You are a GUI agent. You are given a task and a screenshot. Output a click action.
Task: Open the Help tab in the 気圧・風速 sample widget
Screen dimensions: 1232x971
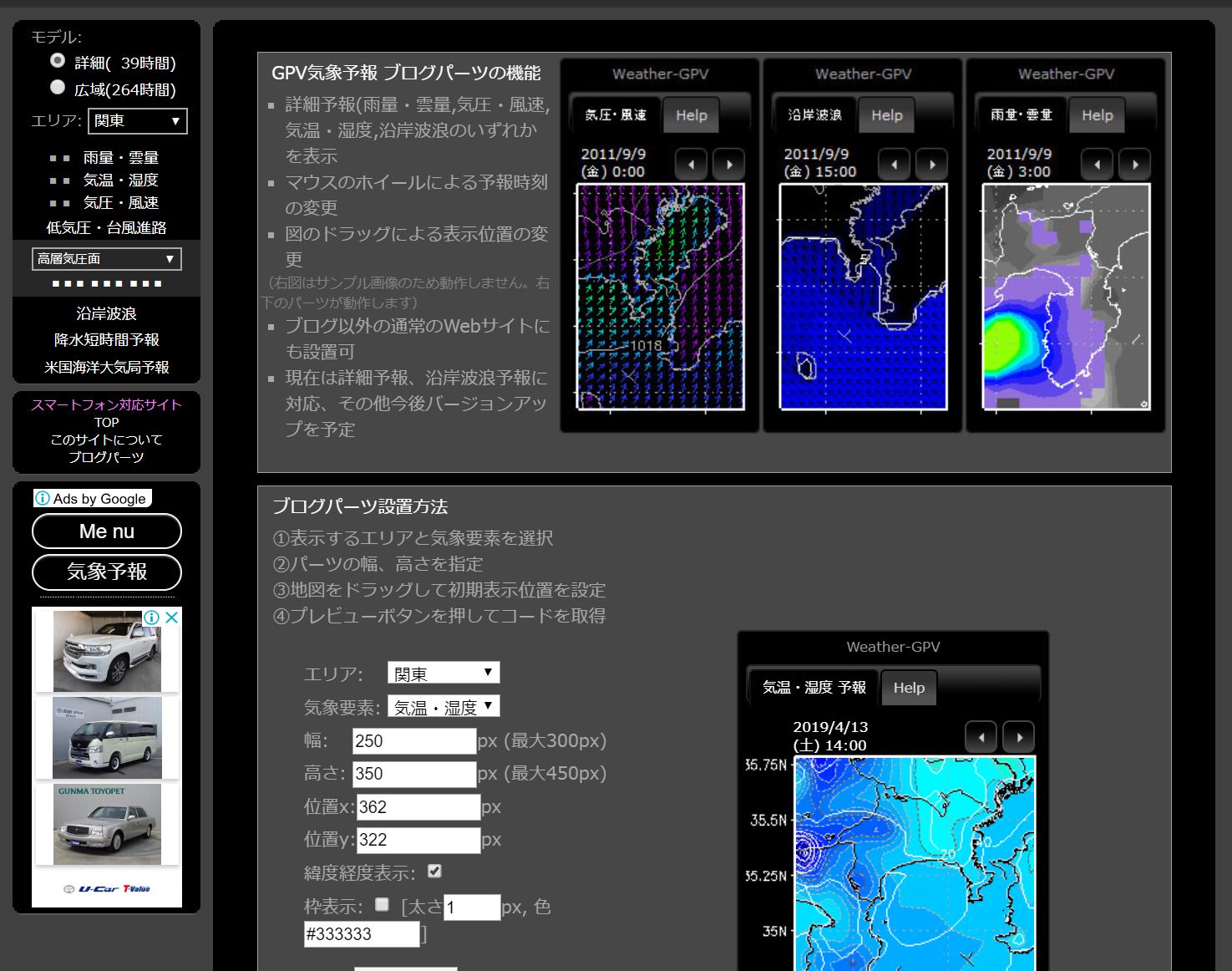coord(692,115)
